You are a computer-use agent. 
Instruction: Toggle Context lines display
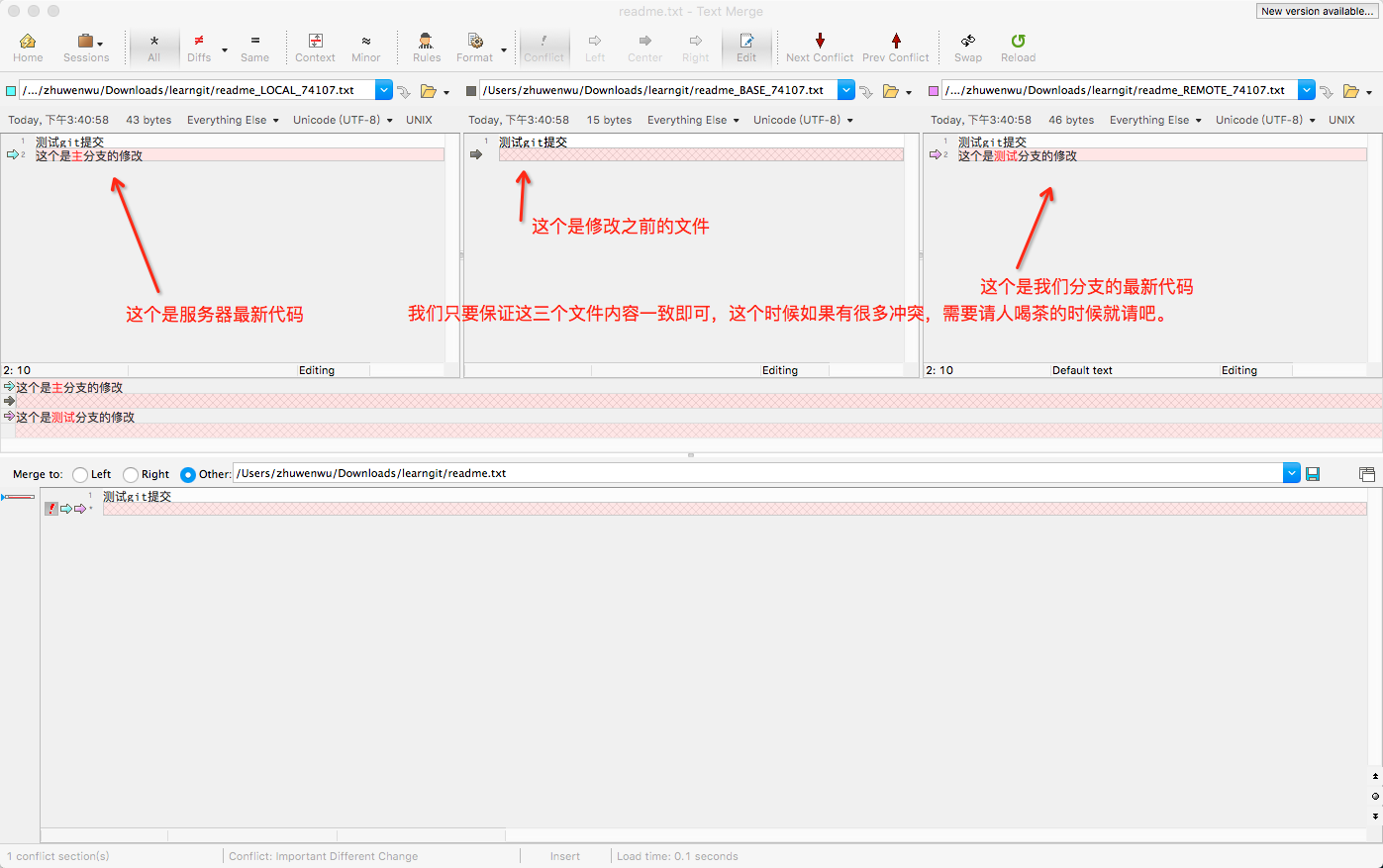[315, 47]
